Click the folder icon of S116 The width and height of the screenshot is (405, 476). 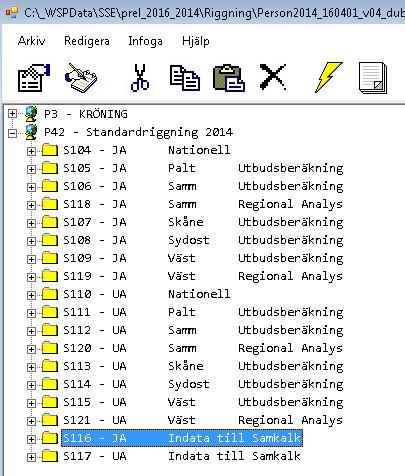[x=50, y=438]
